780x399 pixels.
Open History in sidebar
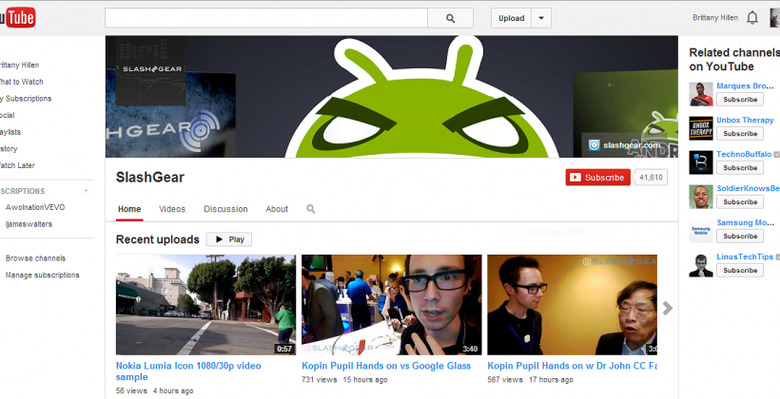tap(9, 149)
